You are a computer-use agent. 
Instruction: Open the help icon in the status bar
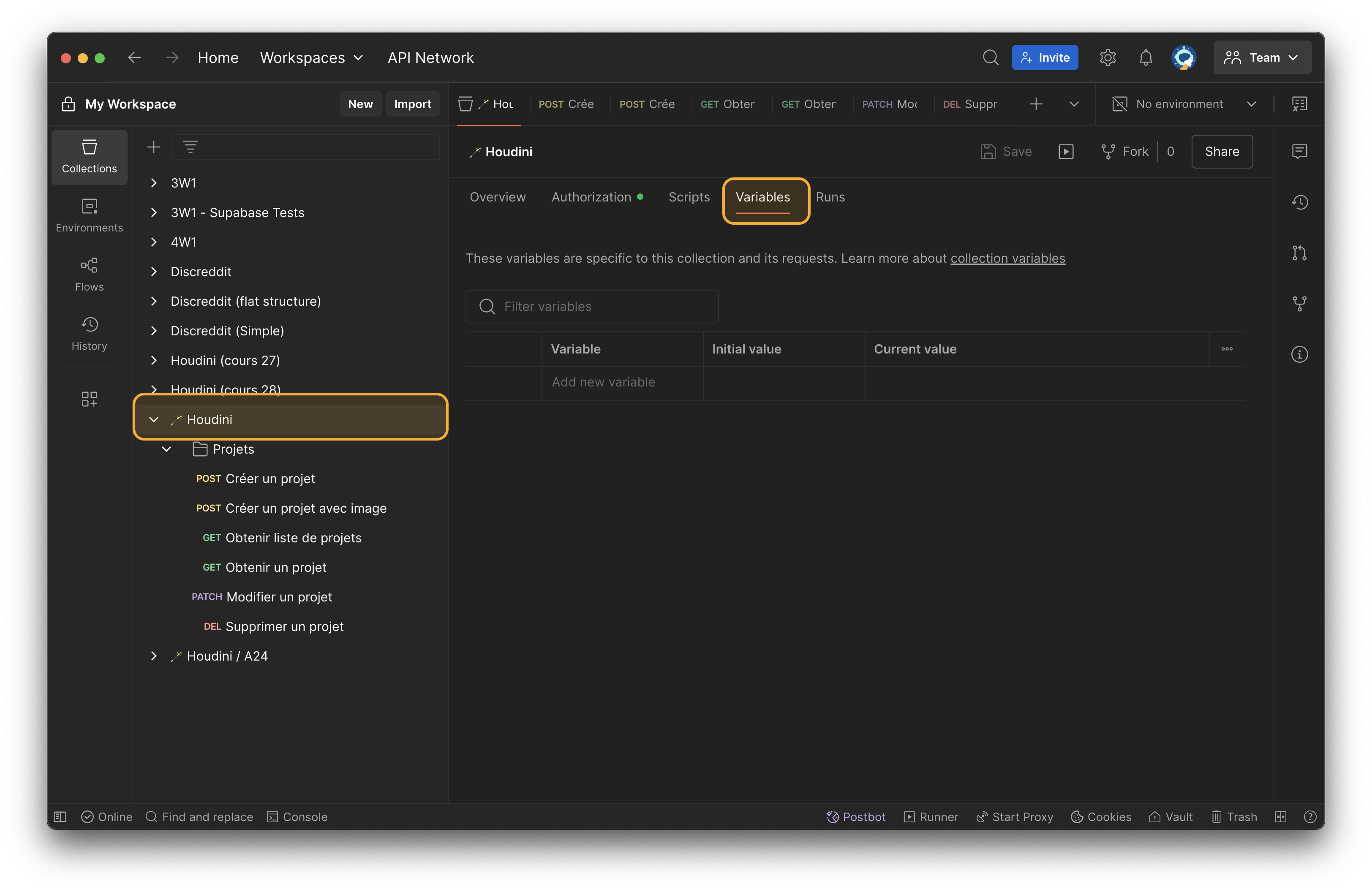point(1310,817)
